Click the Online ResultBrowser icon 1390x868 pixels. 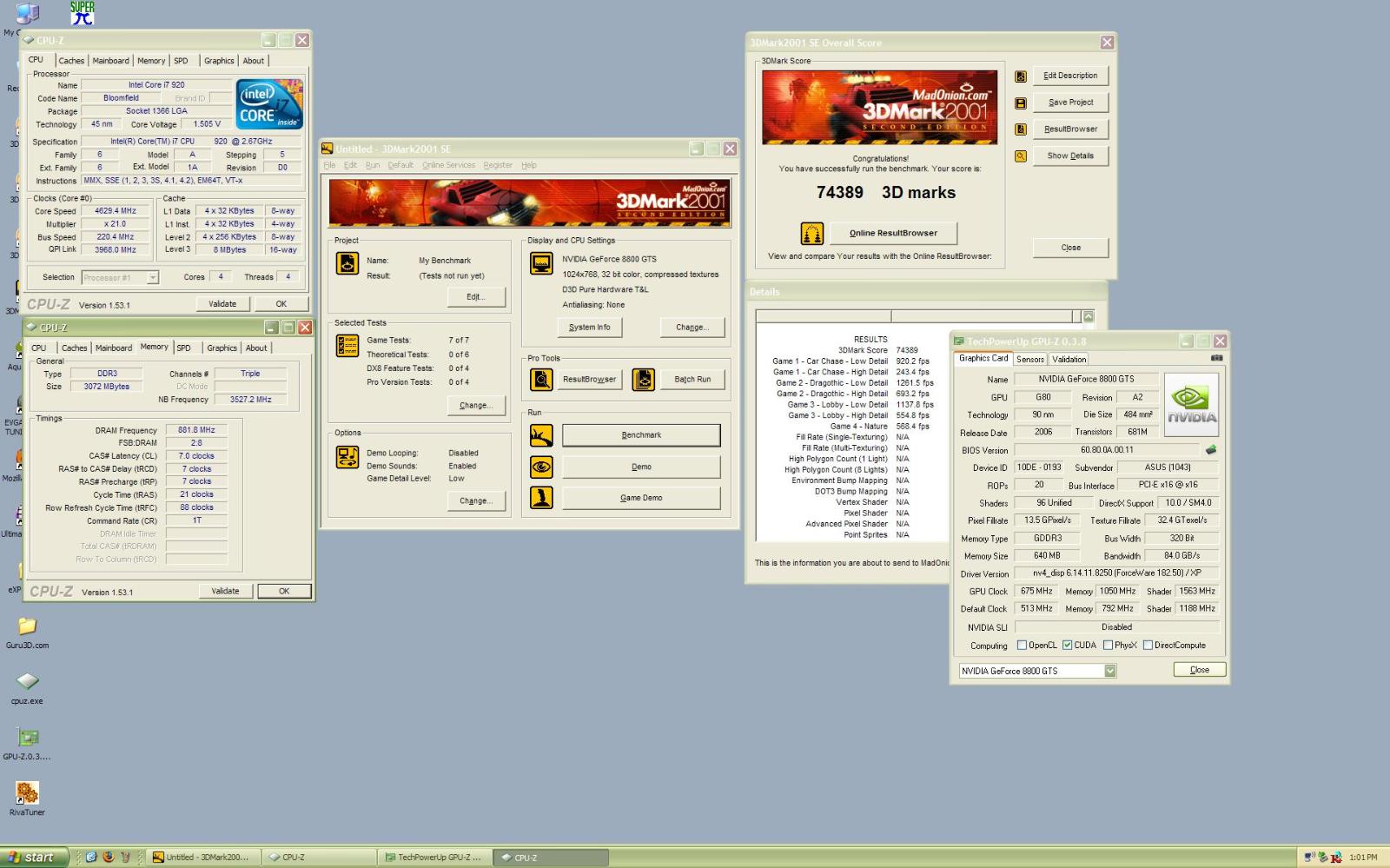click(812, 234)
